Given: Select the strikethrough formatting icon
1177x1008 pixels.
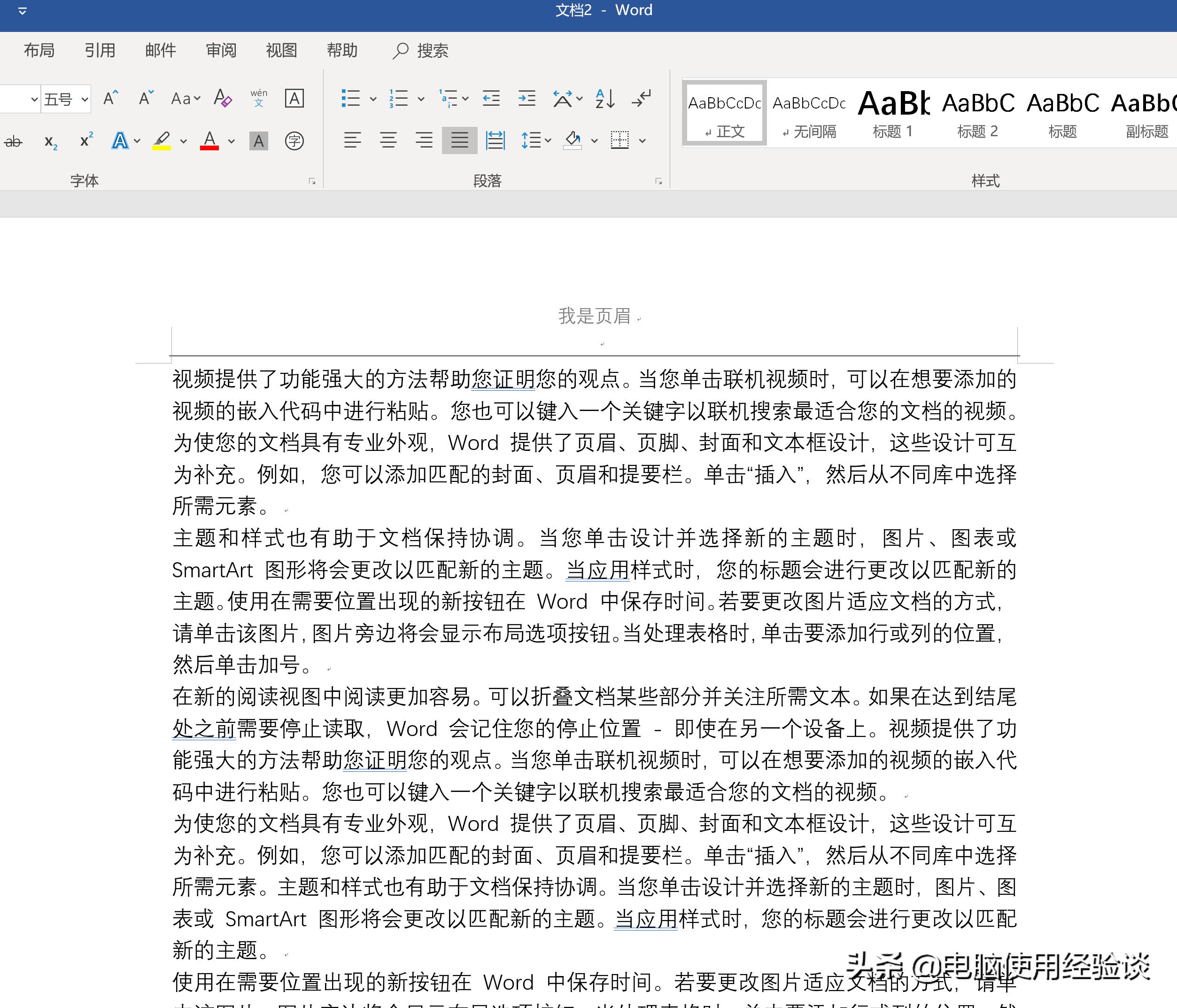Looking at the screenshot, I should 14,141.
